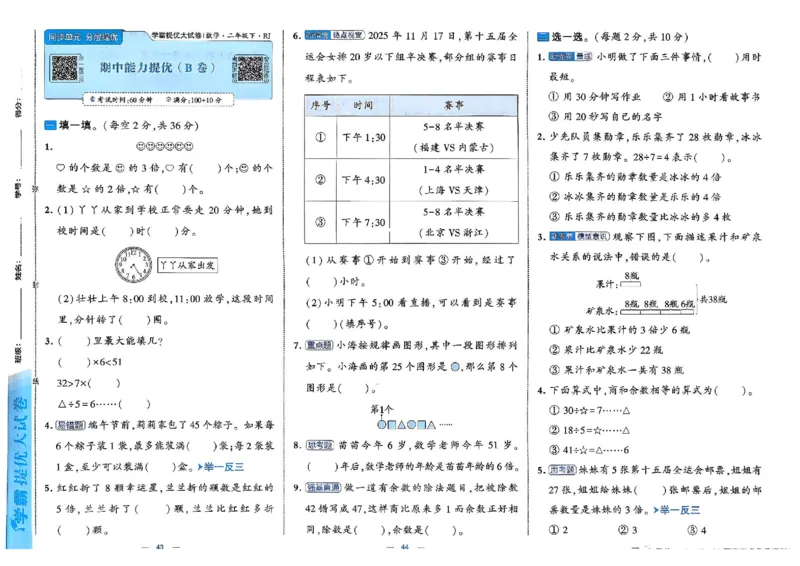Click the 下午7:30 time cell
This screenshot has width=800, height=566.
[363, 222]
